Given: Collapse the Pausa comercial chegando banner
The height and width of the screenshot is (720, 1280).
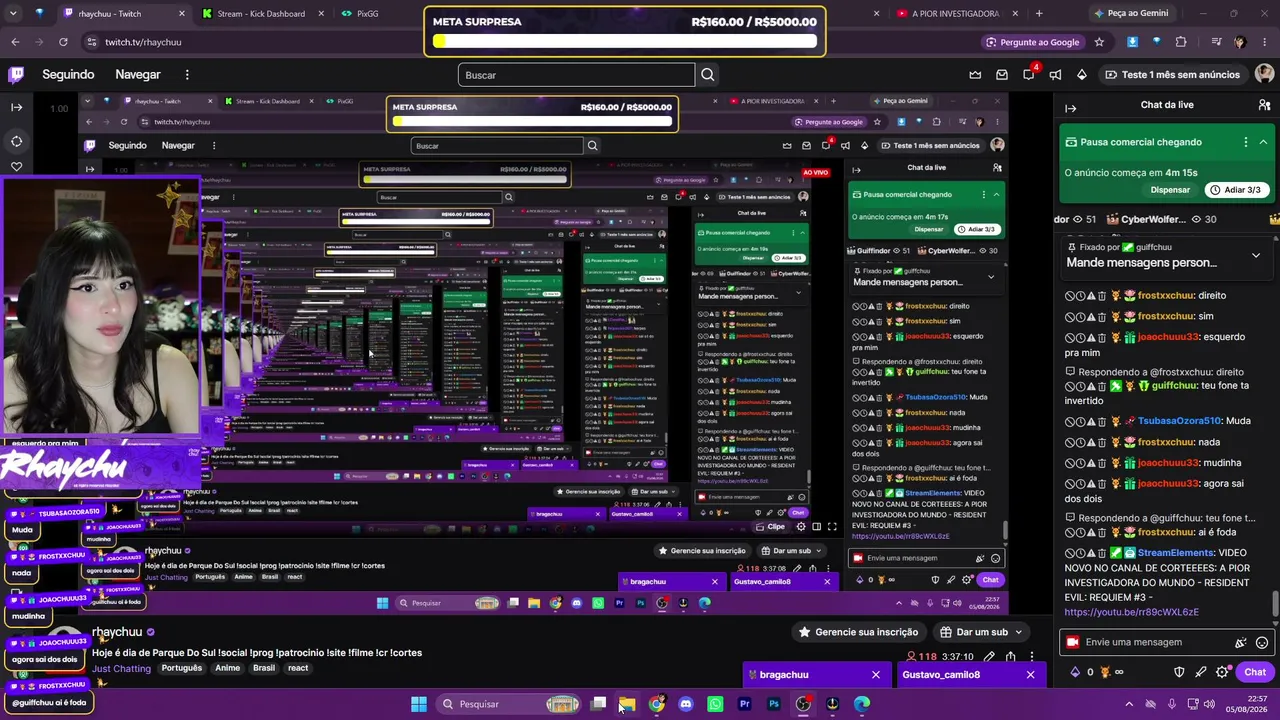Looking at the screenshot, I should (1263, 142).
